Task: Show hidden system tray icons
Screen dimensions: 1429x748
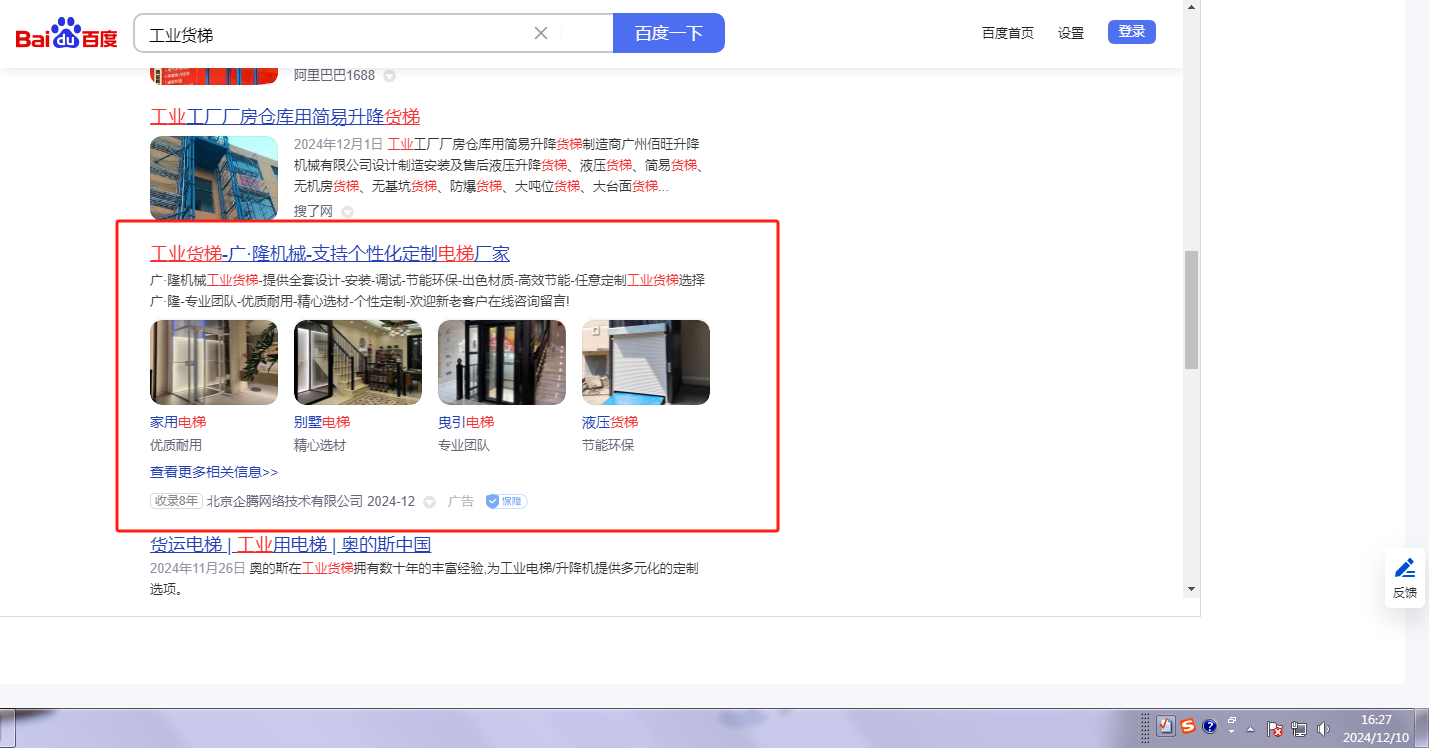Action: pos(1250,729)
